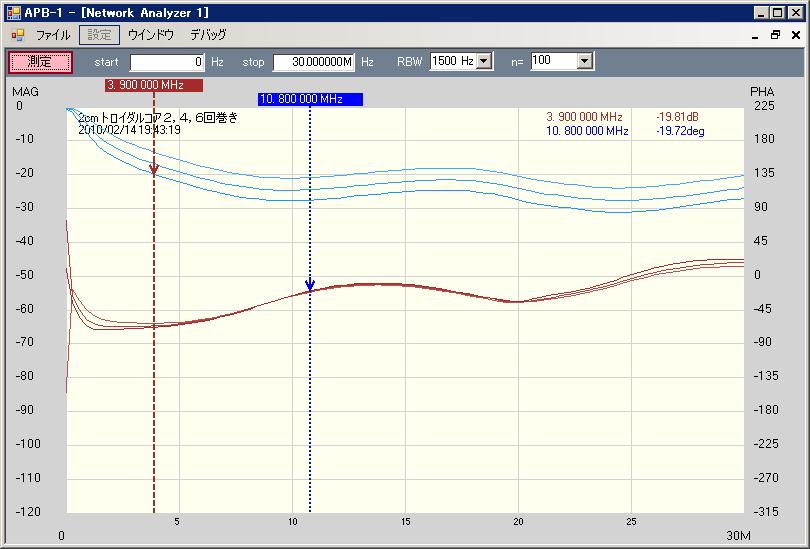Click the start frequency input field
Screen dimensions: 810x549
[x=167, y=62]
